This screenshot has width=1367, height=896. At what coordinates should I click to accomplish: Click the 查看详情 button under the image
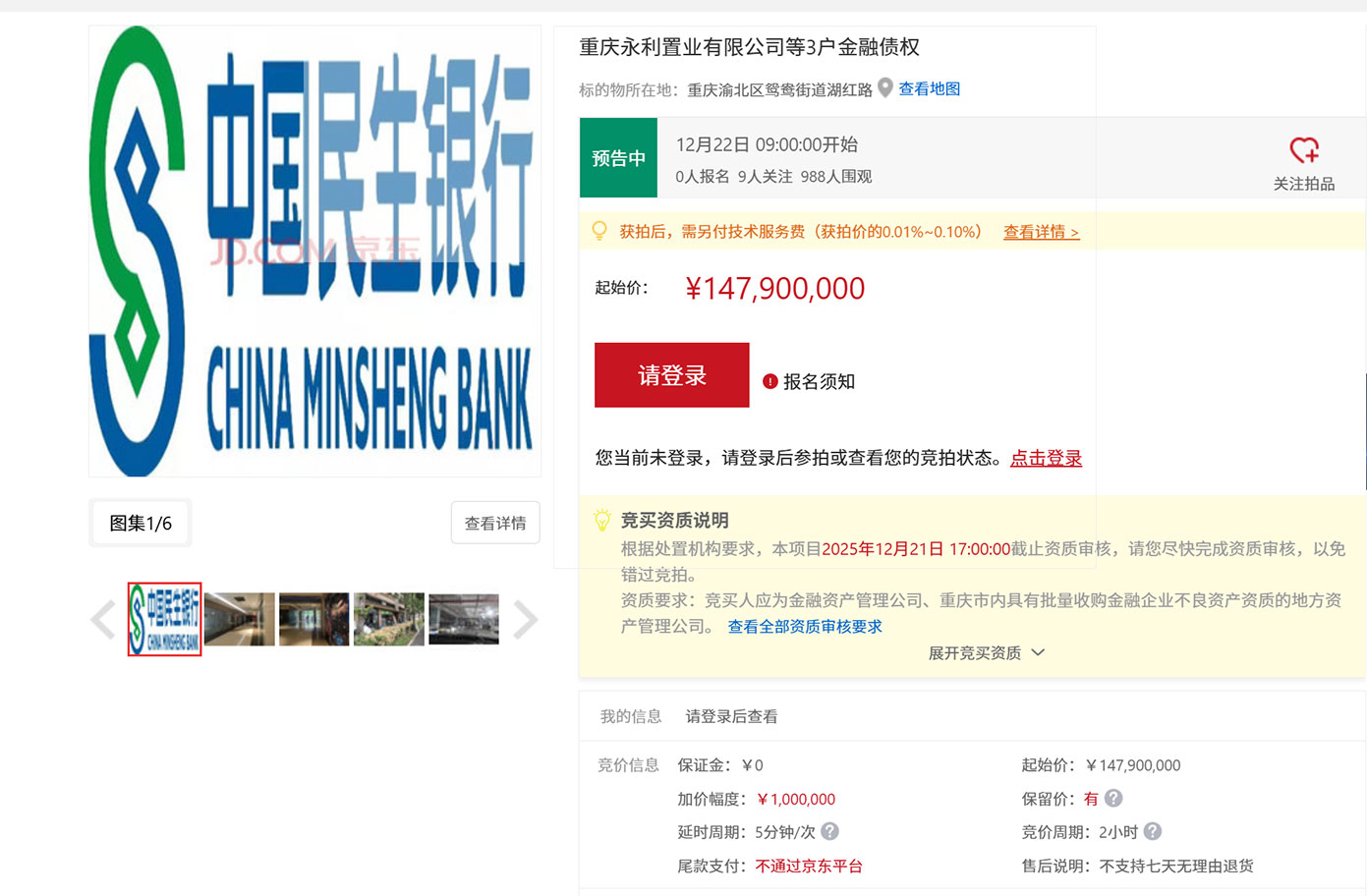(x=495, y=523)
